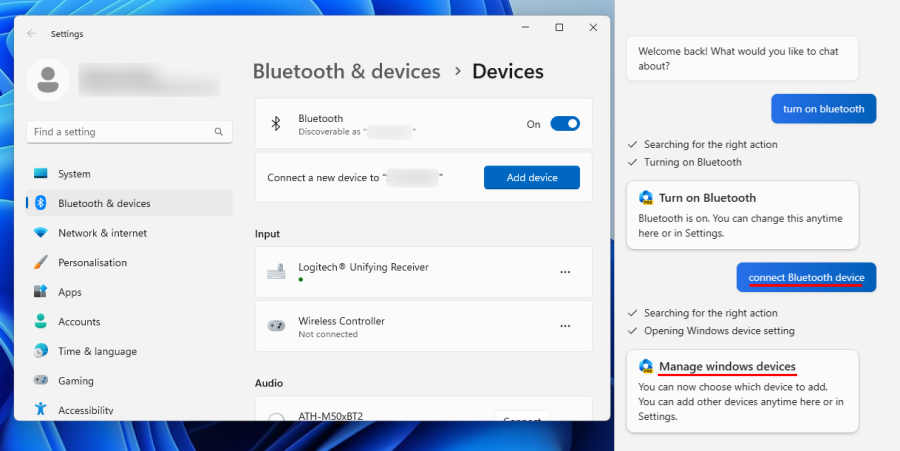
Task: Click the Wireless Controller gamepad icon
Action: [276, 327]
